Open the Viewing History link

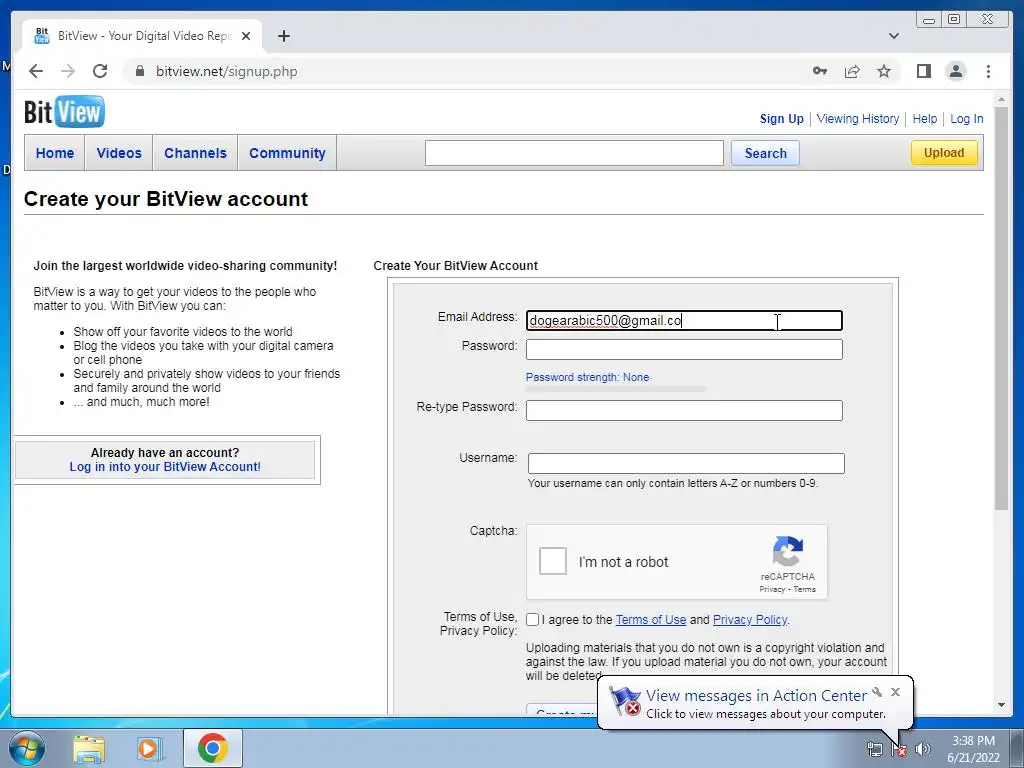pyautogui.click(x=857, y=119)
